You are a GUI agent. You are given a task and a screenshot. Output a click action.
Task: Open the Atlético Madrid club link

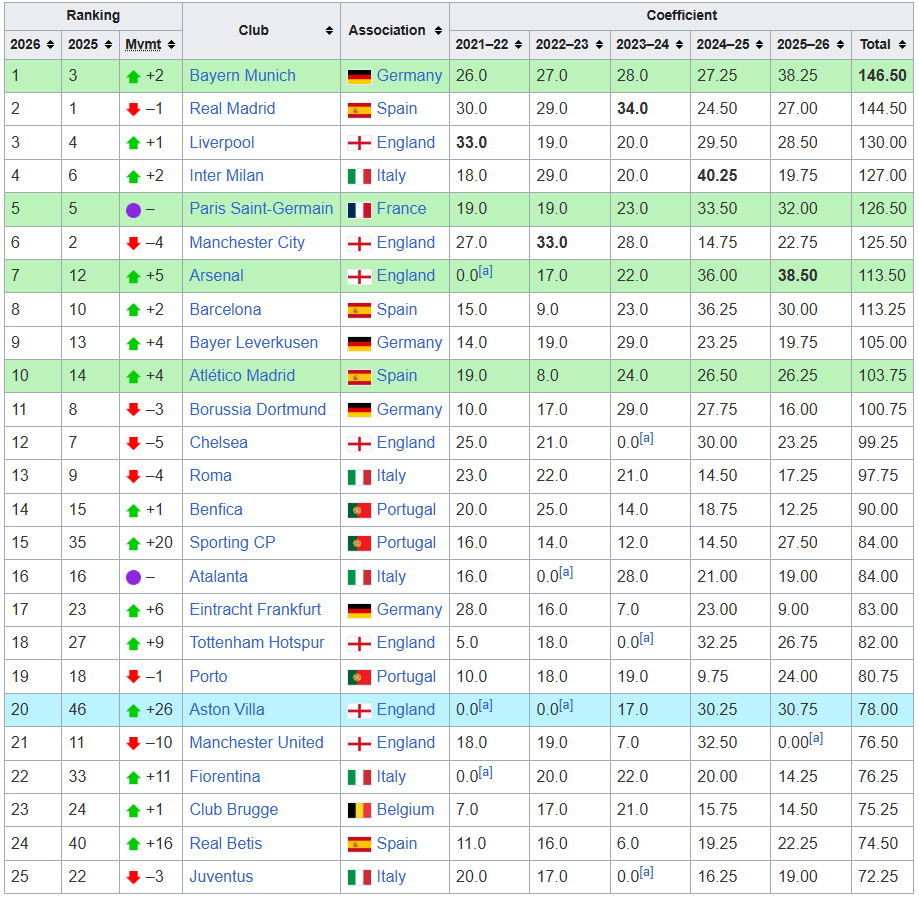(242, 375)
